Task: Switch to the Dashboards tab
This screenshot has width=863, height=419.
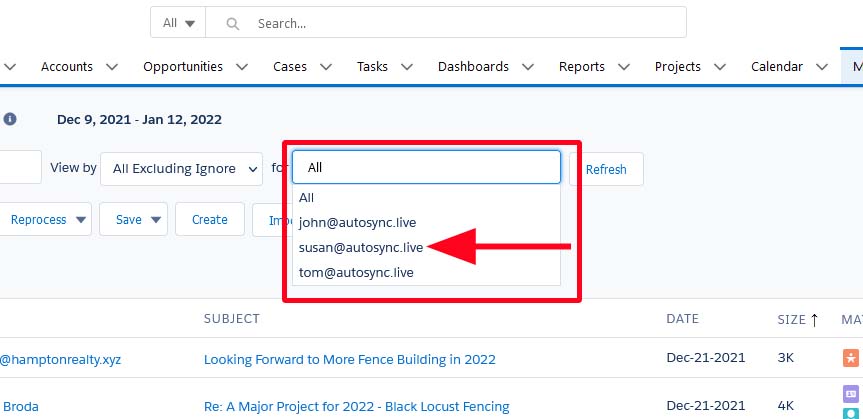Action: [472, 67]
